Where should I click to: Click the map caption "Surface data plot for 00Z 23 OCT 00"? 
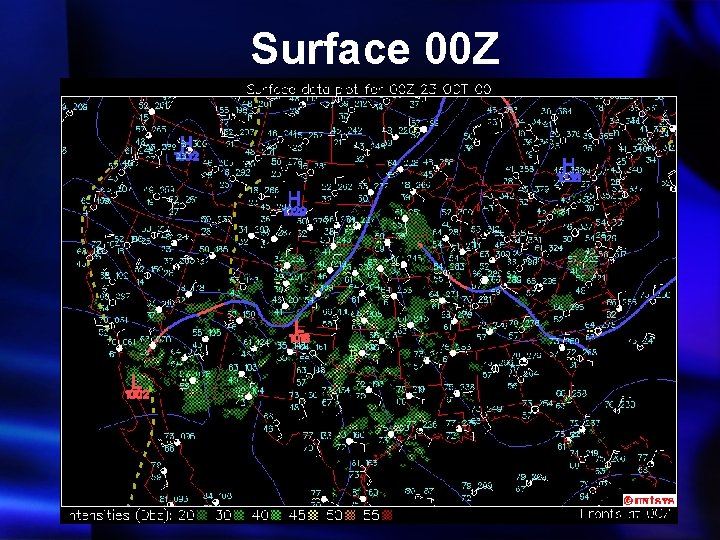[x=369, y=89]
